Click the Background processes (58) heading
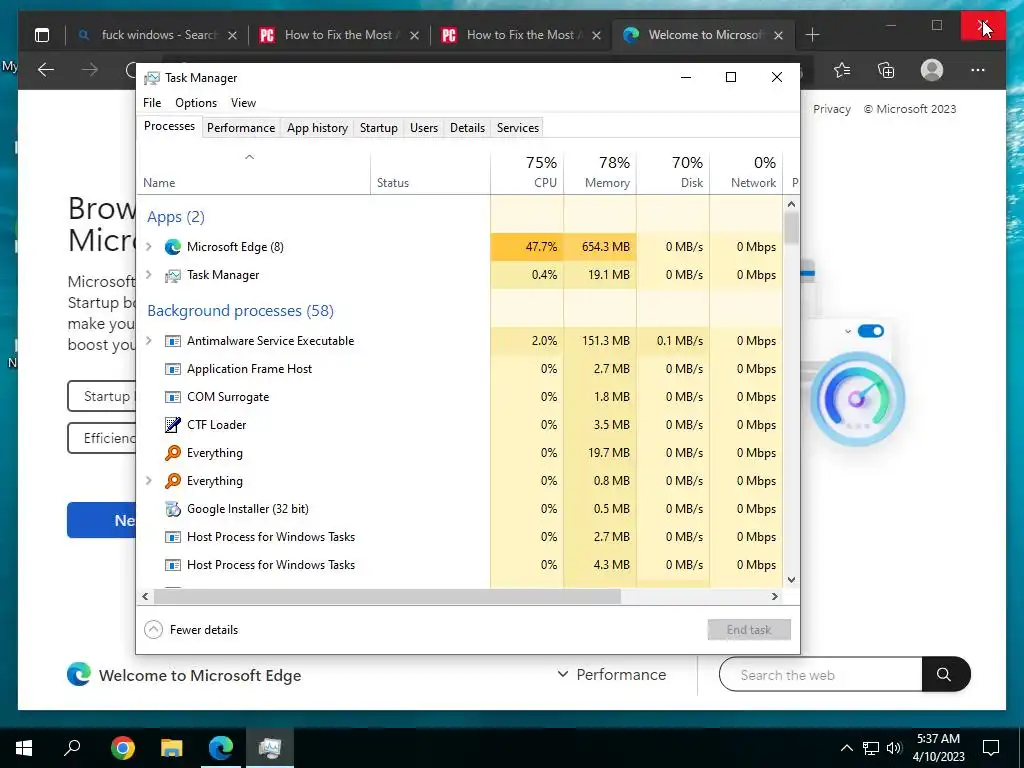1024x768 pixels. [x=240, y=311]
